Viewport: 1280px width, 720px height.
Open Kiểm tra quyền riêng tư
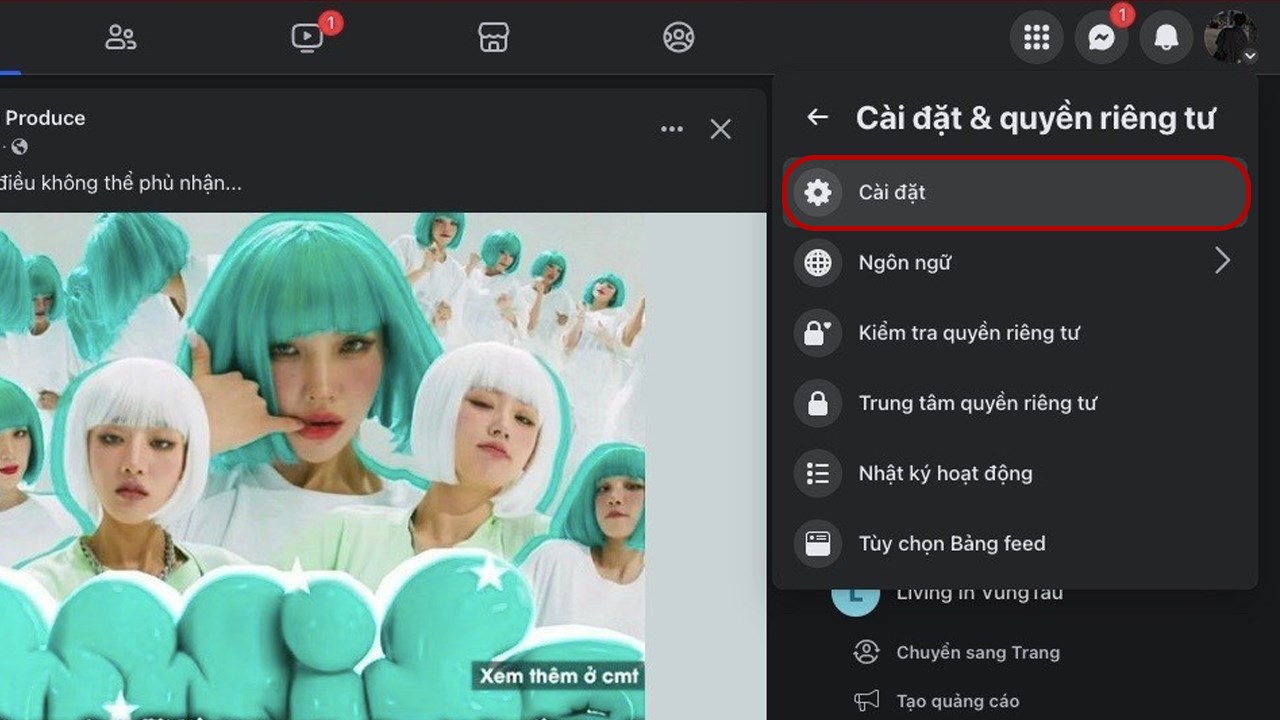click(x=1015, y=332)
